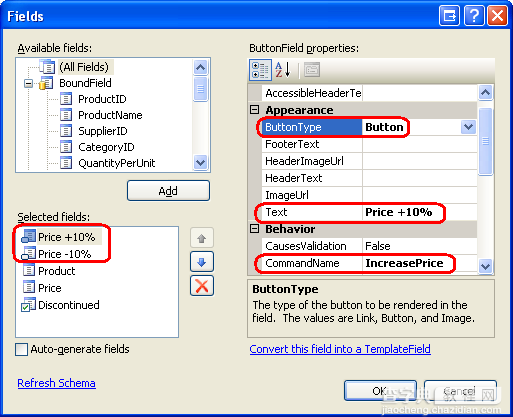
Task: Click property grid scrollbar up arrow
Action: (x=485, y=92)
